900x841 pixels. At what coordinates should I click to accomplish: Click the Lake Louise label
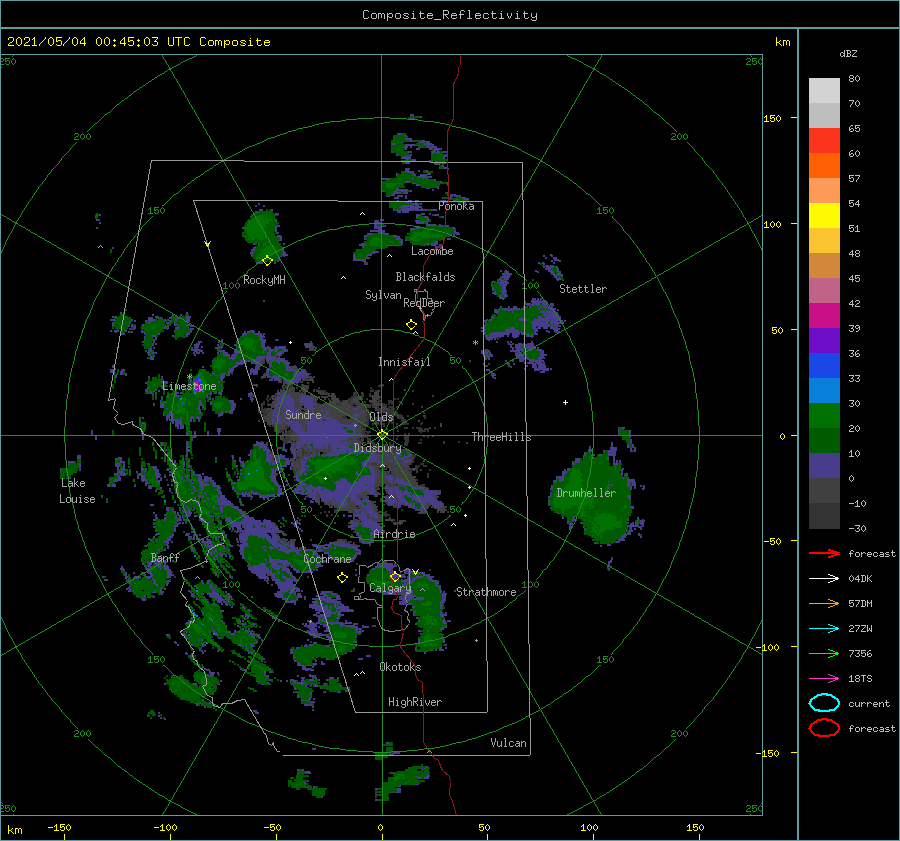coord(77,491)
